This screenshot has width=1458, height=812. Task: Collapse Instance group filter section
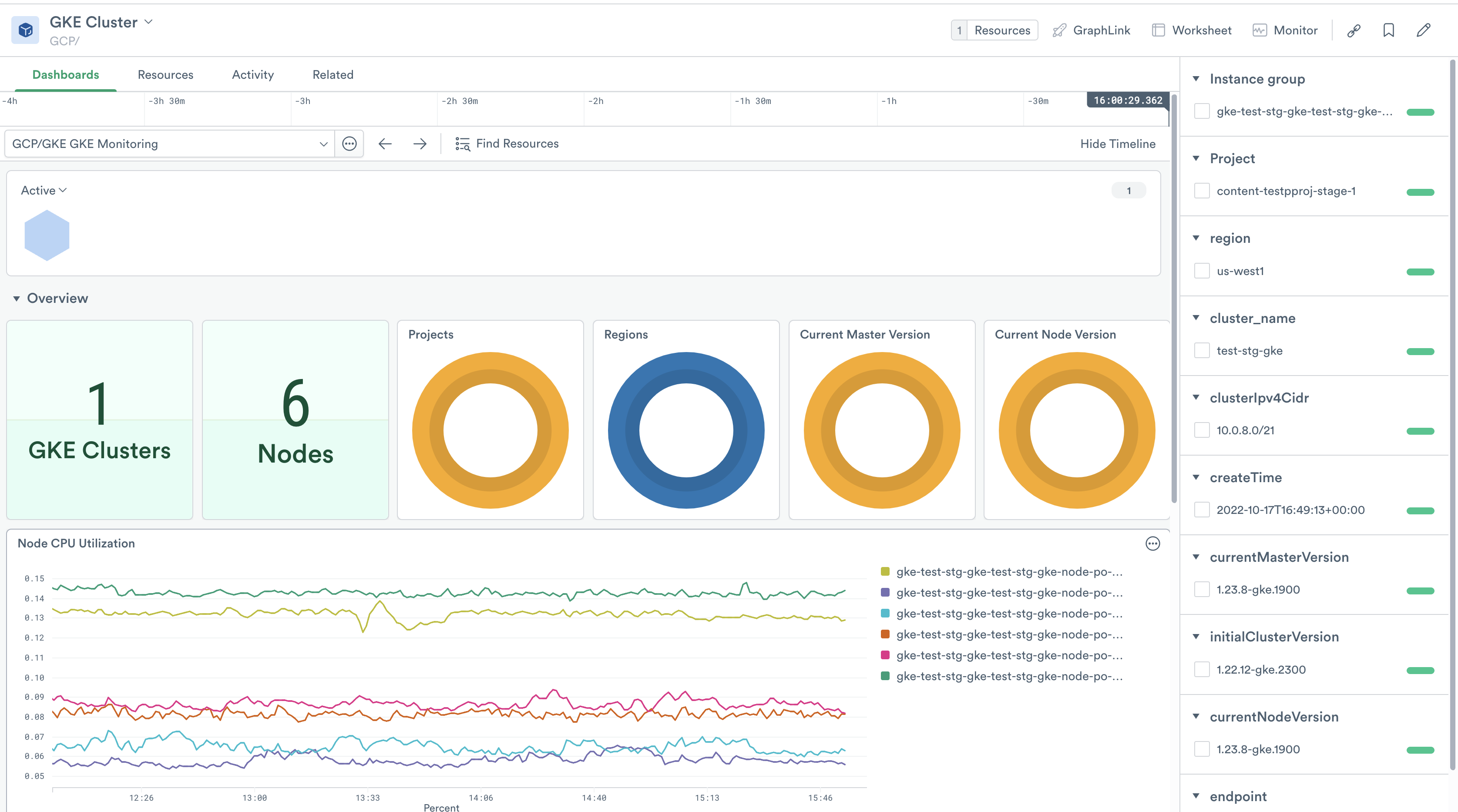coord(1196,79)
